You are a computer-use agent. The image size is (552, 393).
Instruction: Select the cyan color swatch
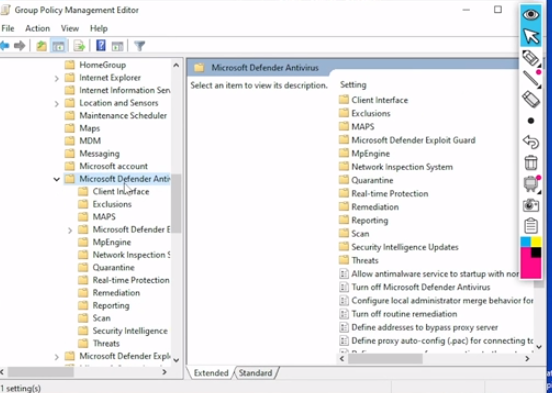tap(526, 242)
